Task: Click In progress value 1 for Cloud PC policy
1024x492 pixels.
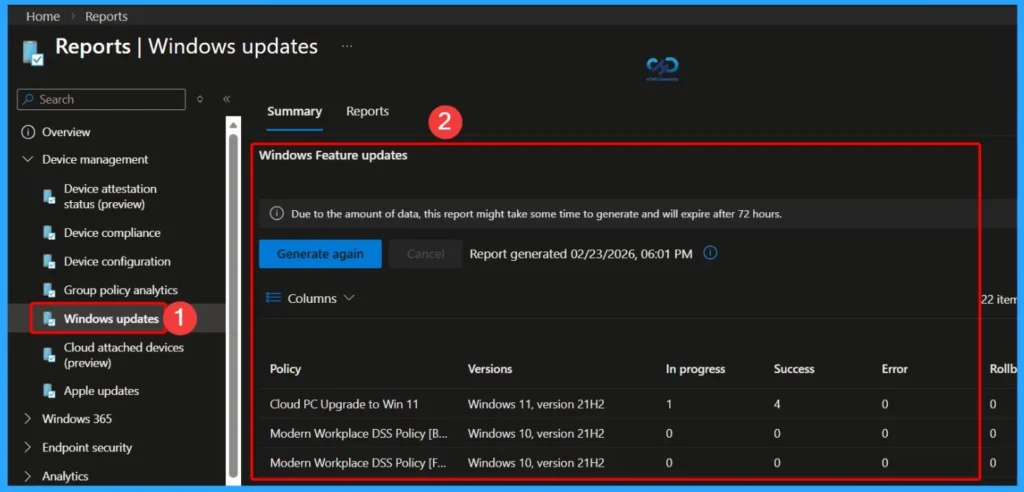Action: tap(669, 404)
